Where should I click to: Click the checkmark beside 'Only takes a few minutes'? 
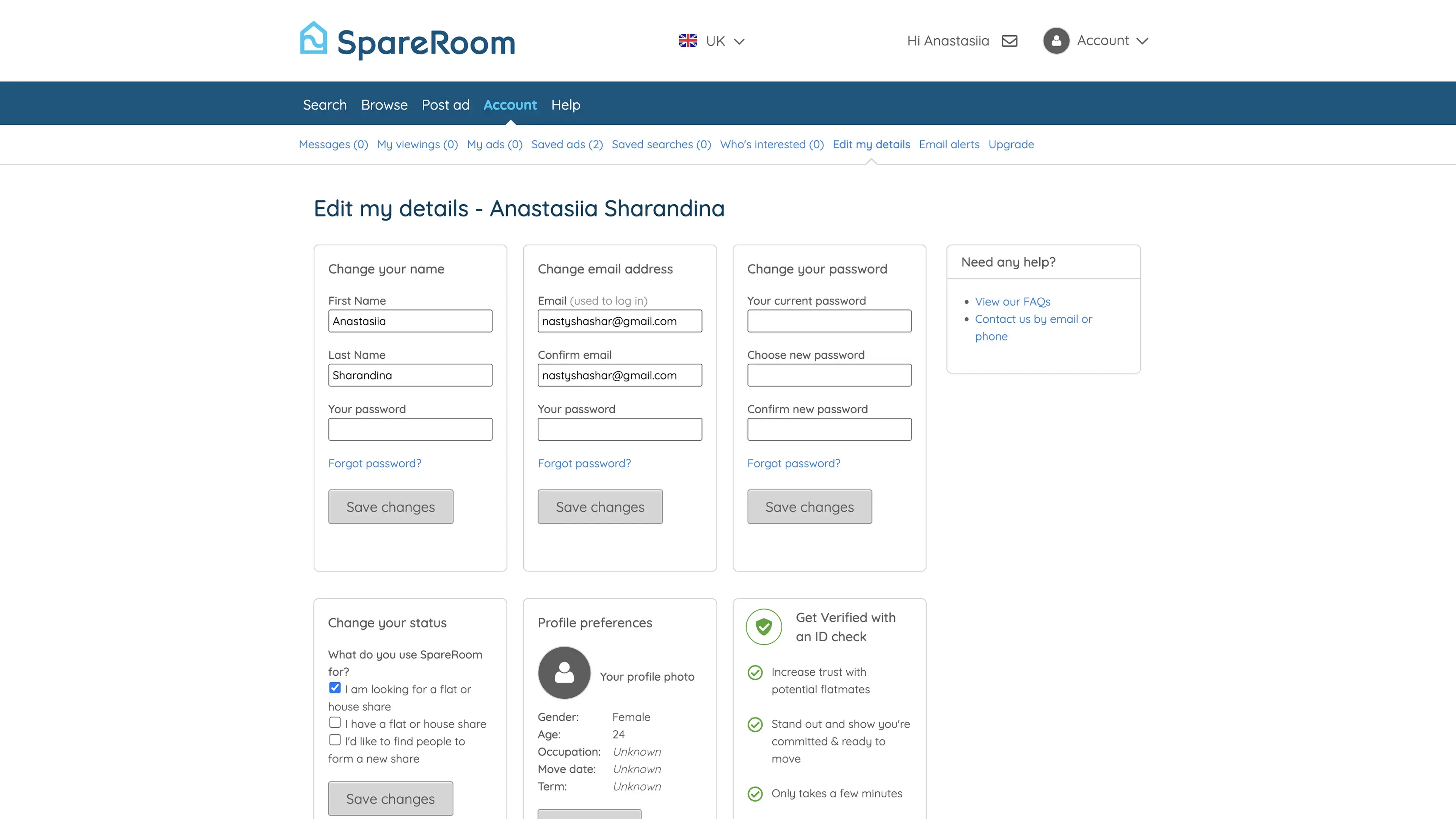coord(755,794)
